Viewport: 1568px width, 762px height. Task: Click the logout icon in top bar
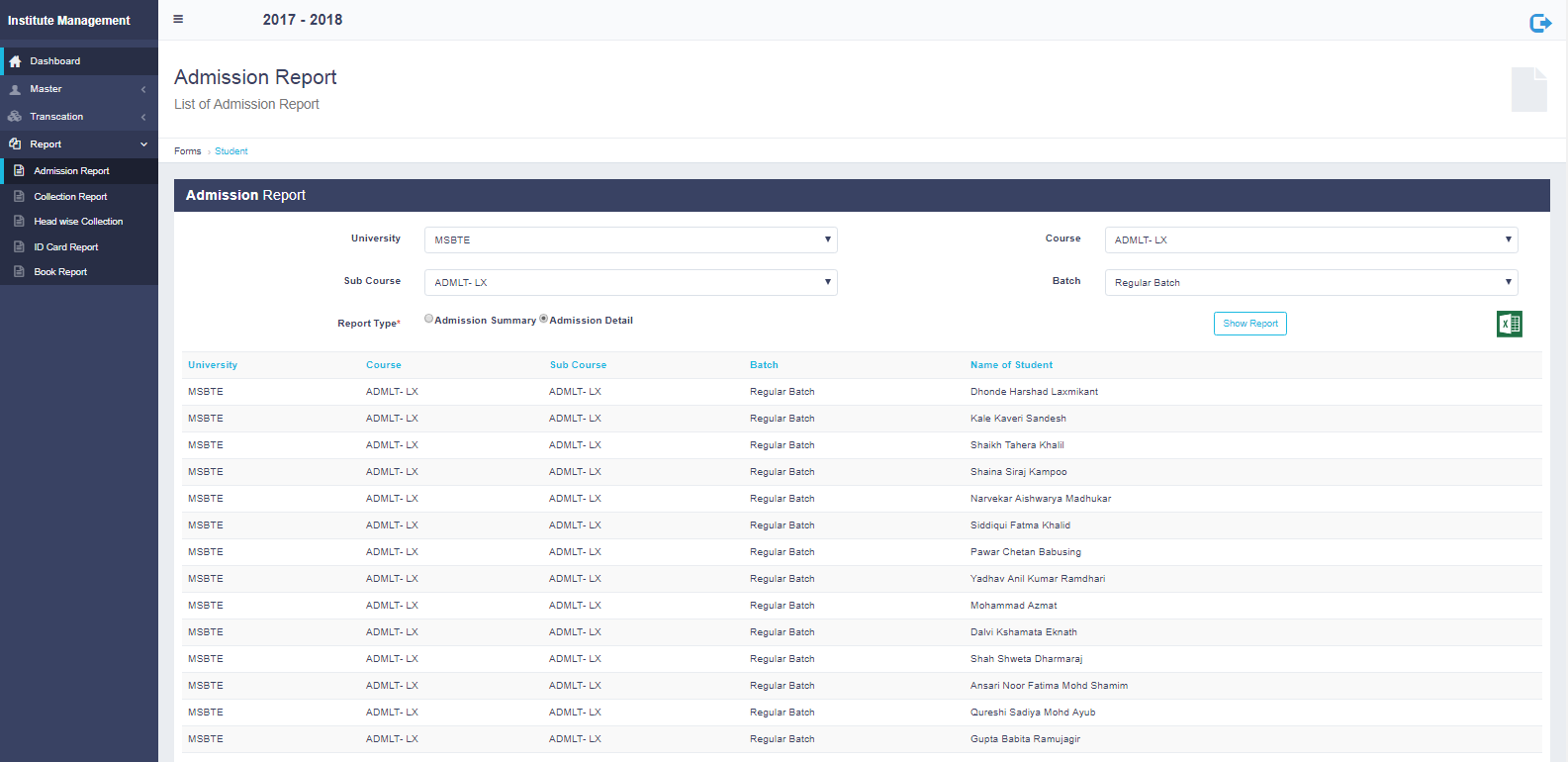point(1540,23)
